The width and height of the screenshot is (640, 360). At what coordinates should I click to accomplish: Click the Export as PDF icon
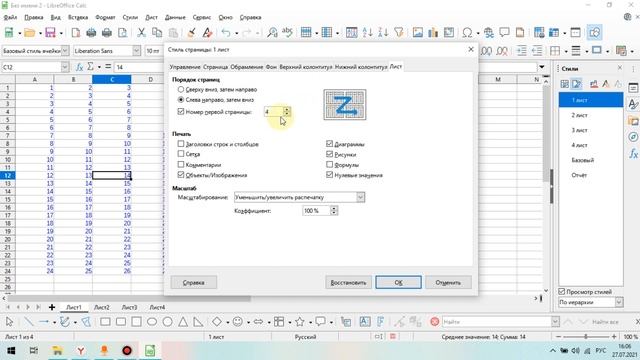pyautogui.click(x=76, y=33)
